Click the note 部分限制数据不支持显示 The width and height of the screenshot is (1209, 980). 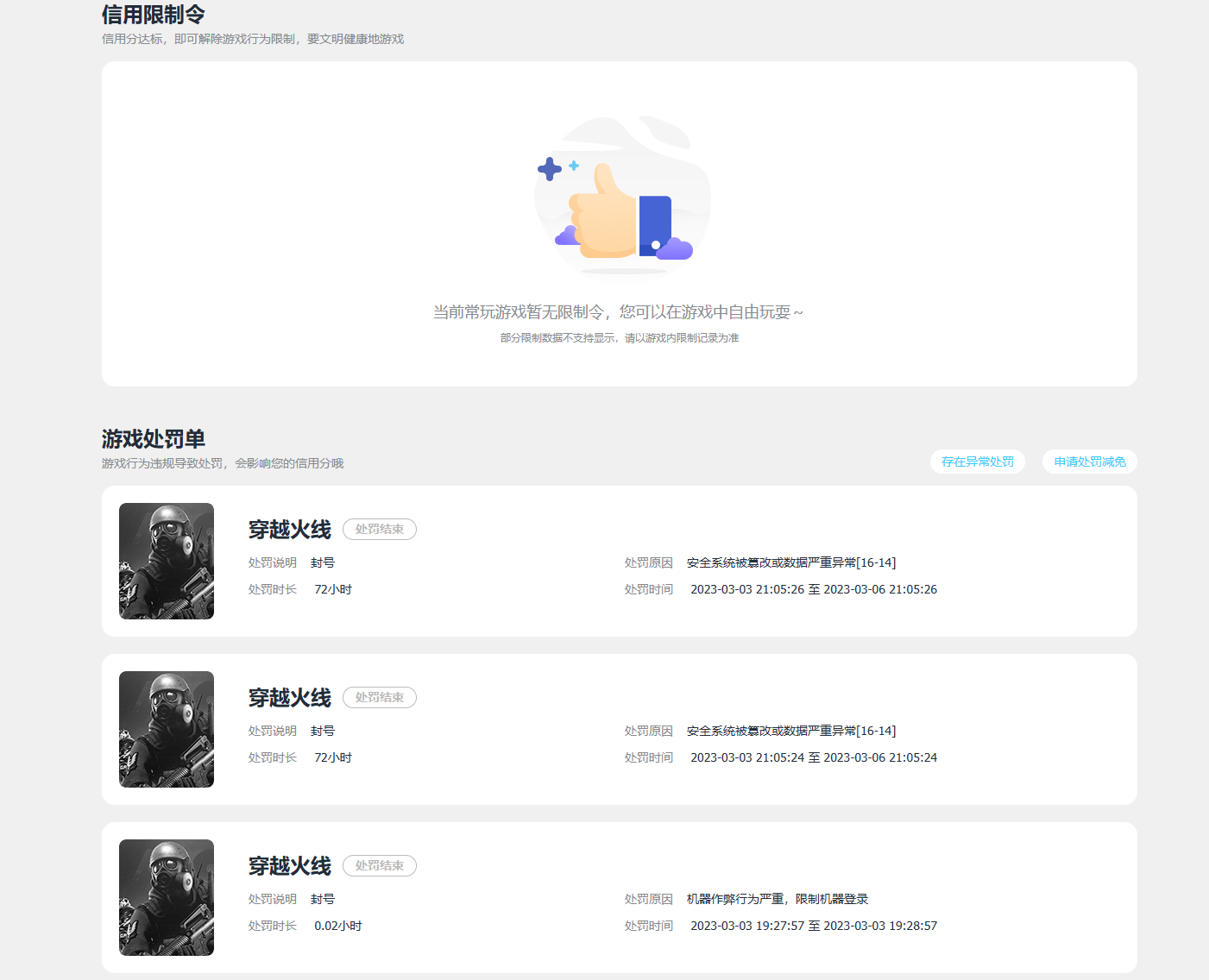click(557, 338)
